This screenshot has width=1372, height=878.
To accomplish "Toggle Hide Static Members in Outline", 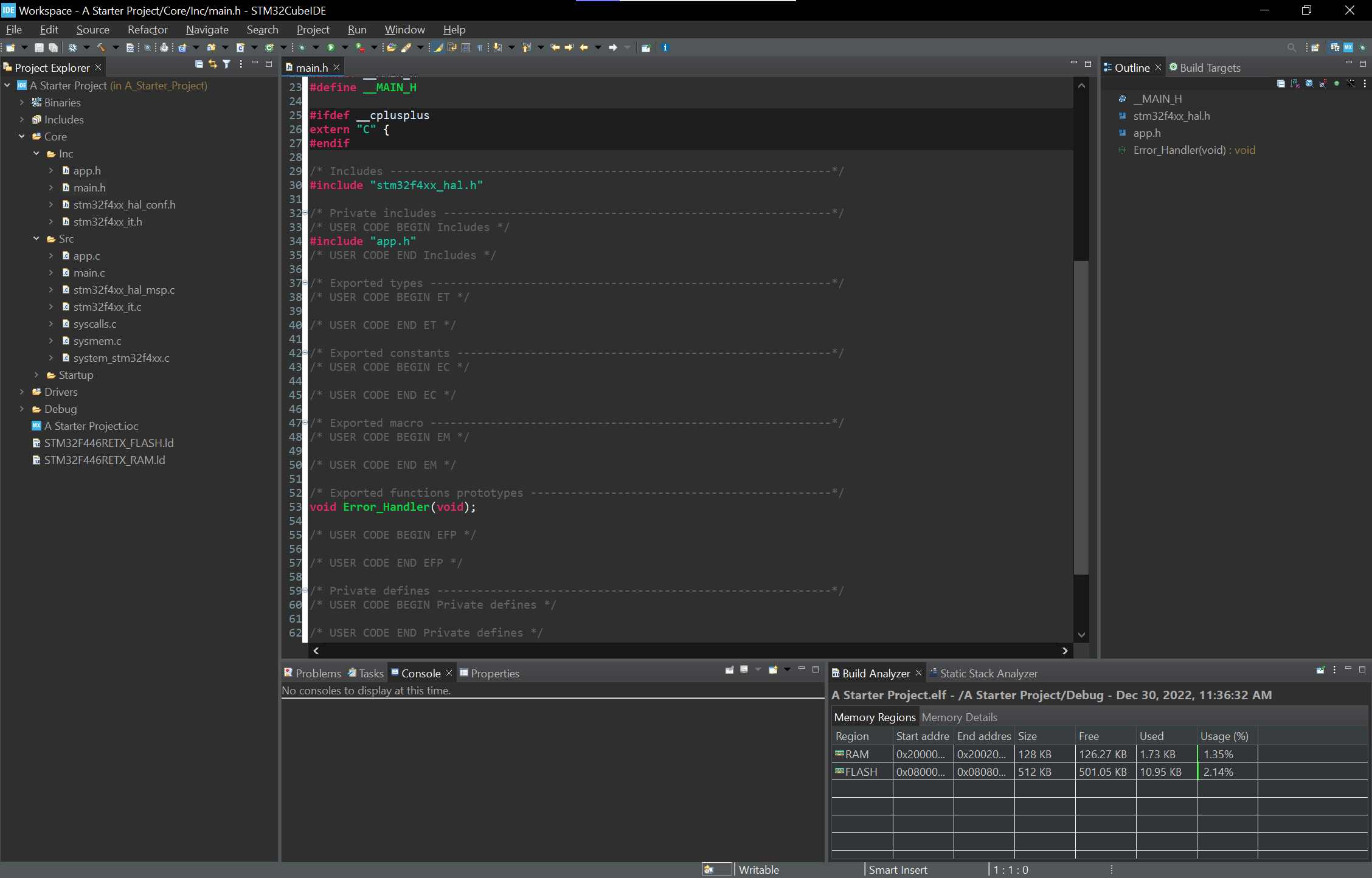I will point(1322,83).
